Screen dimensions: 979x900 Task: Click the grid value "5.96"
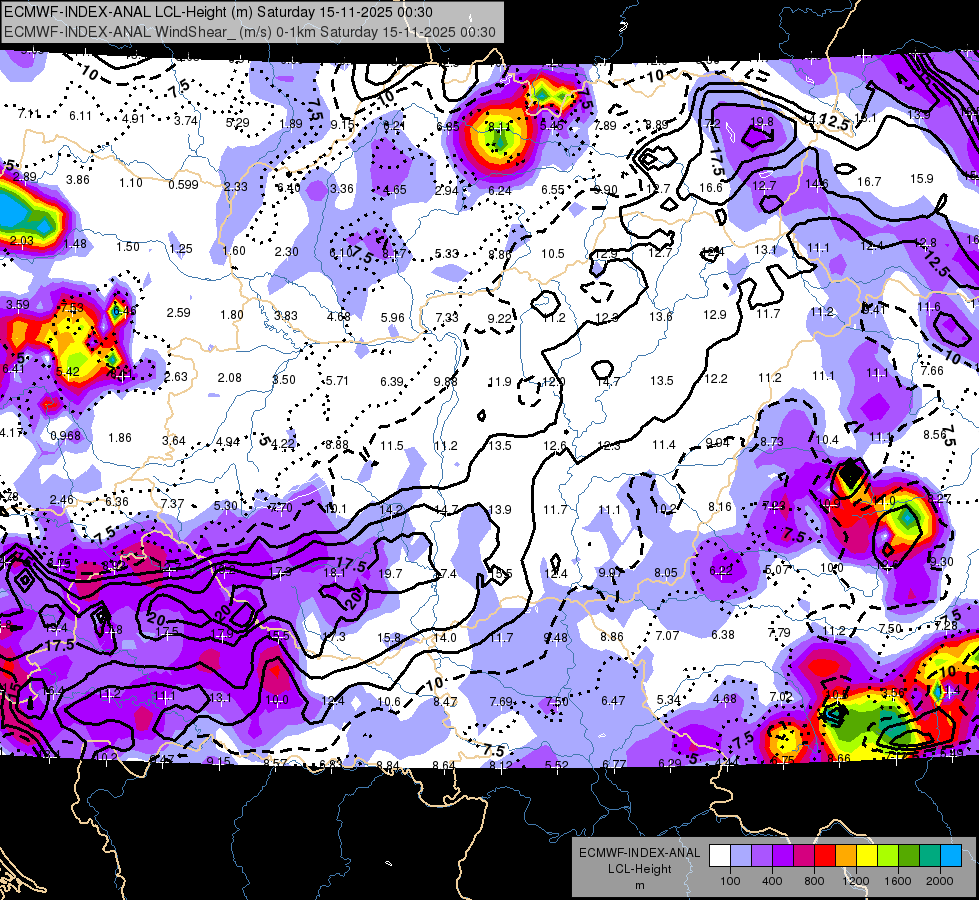click(393, 317)
